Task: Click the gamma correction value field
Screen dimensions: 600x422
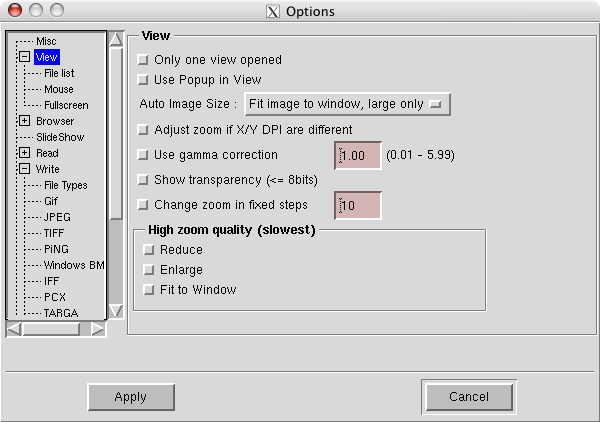Action: click(x=358, y=155)
